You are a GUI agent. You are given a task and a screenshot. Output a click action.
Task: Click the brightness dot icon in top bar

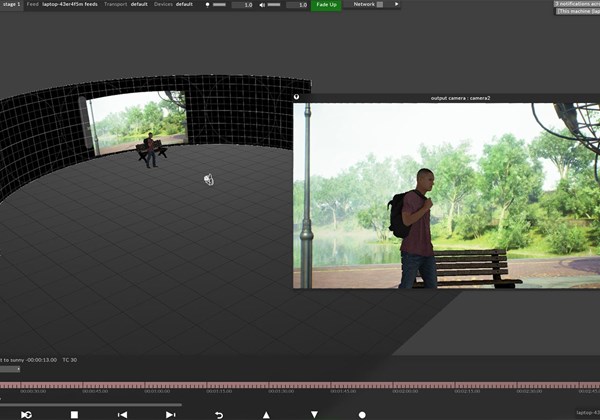[208, 4]
